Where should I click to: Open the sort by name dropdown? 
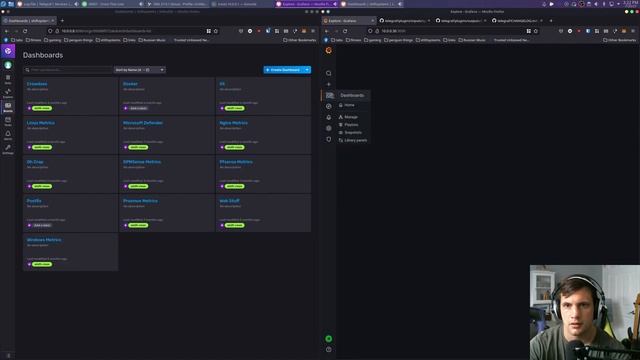coord(140,70)
